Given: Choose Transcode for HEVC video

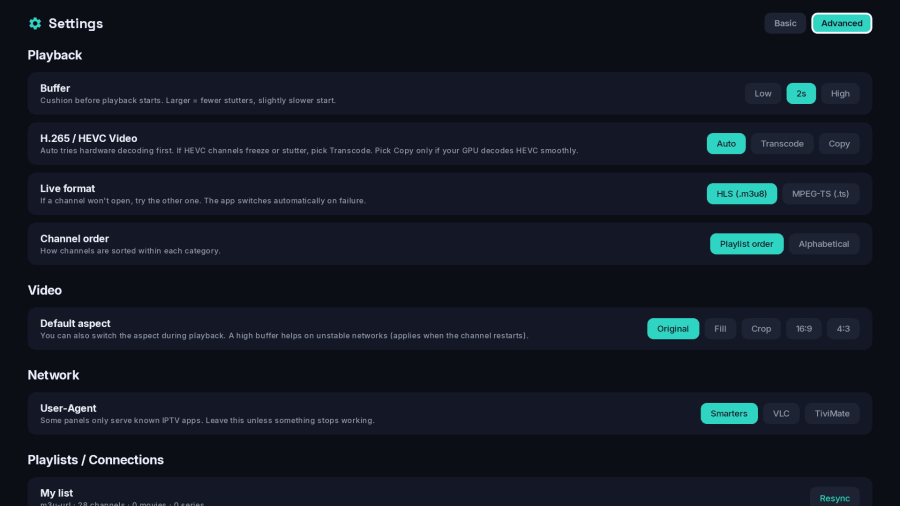Looking at the screenshot, I should point(782,143).
